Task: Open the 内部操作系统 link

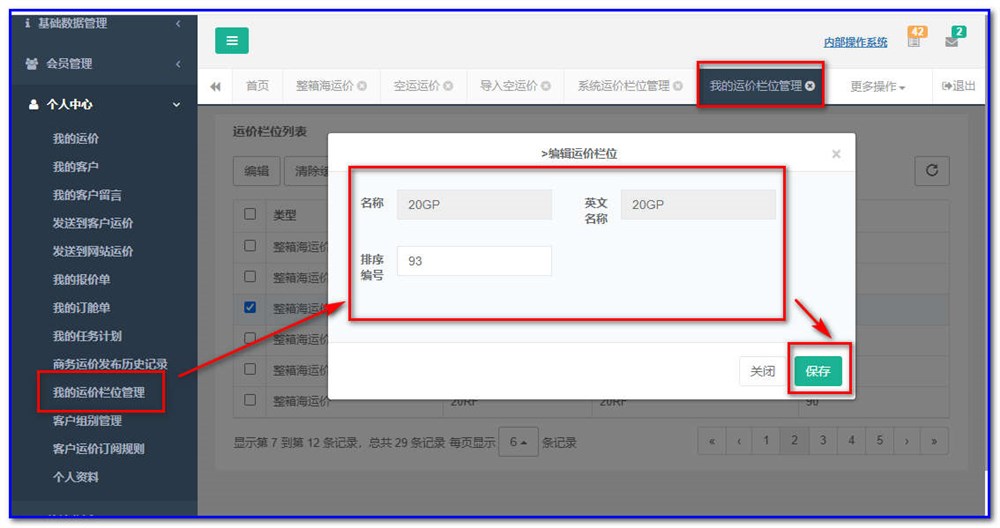Action: click(855, 42)
